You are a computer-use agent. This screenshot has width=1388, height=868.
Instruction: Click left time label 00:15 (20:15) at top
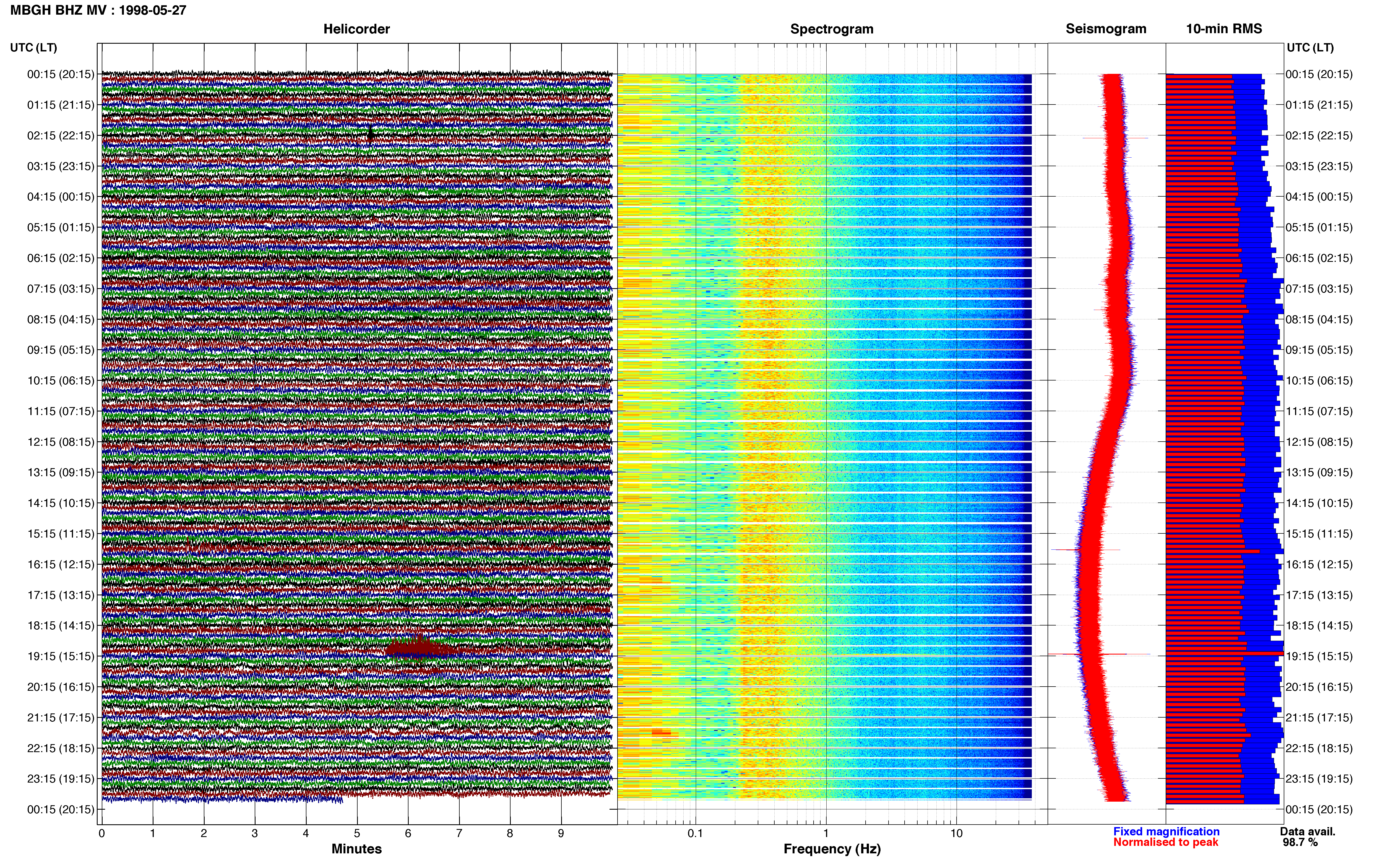[61, 74]
